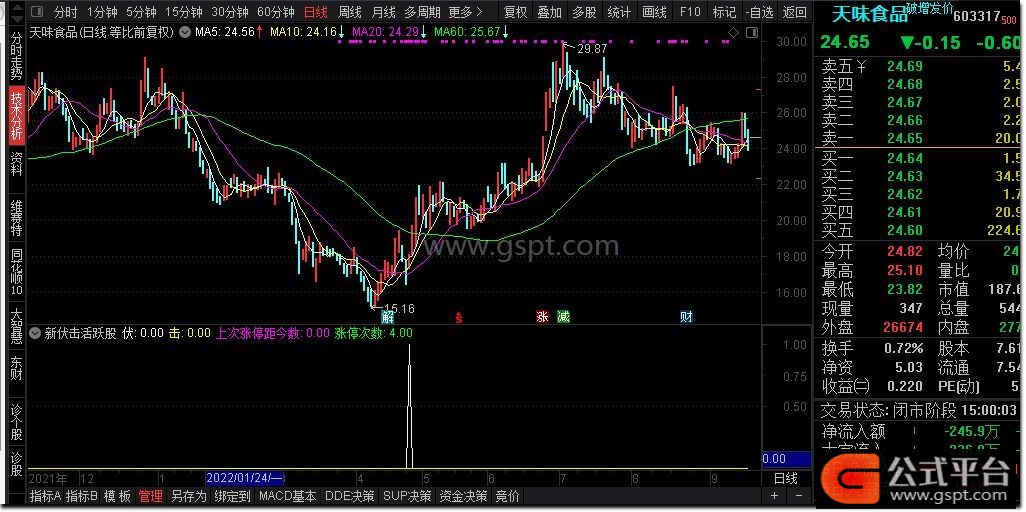1026x512 pixels.
Task: Click the 涨 event marker icon
Action: point(542,318)
